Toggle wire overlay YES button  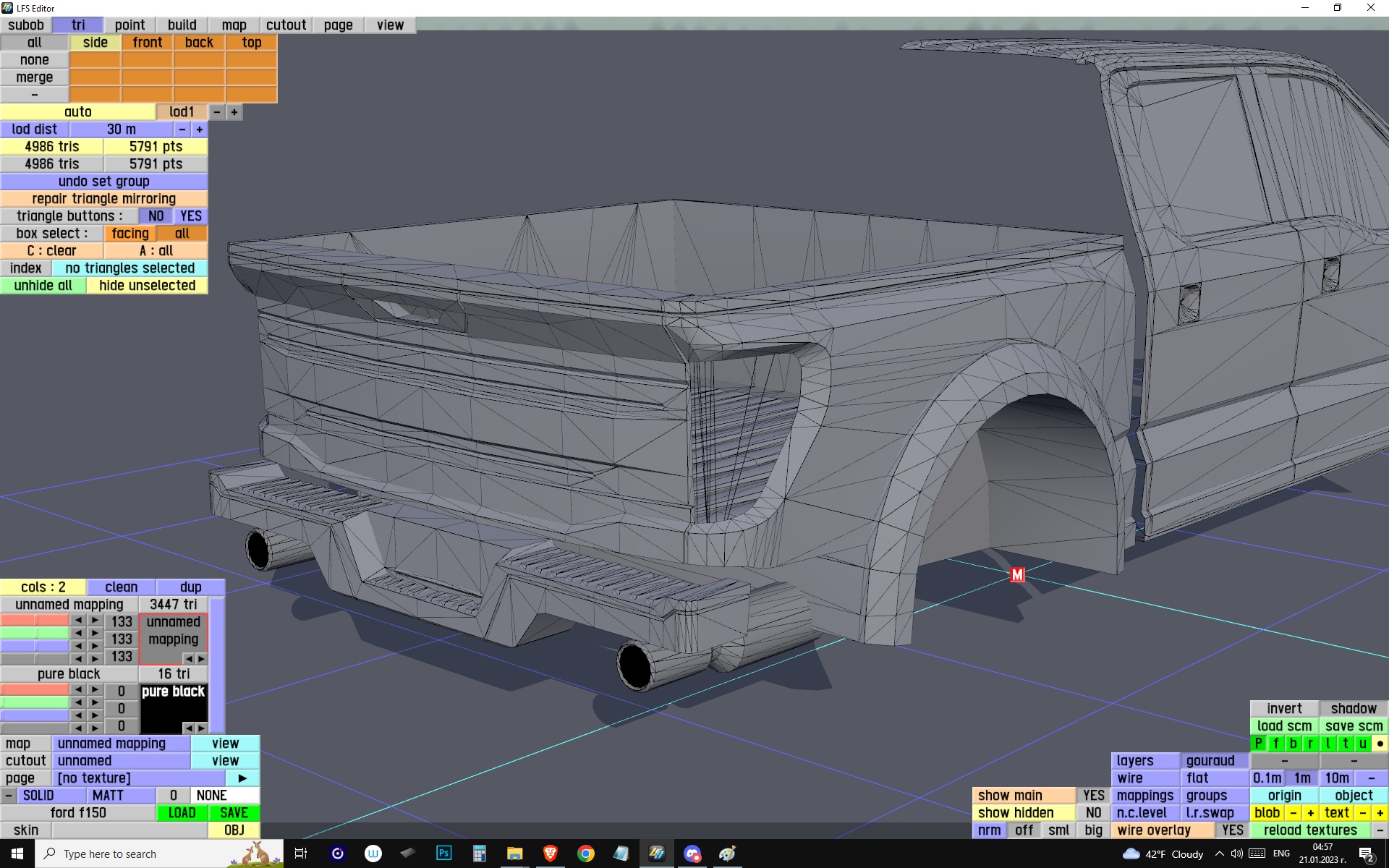tap(1232, 830)
